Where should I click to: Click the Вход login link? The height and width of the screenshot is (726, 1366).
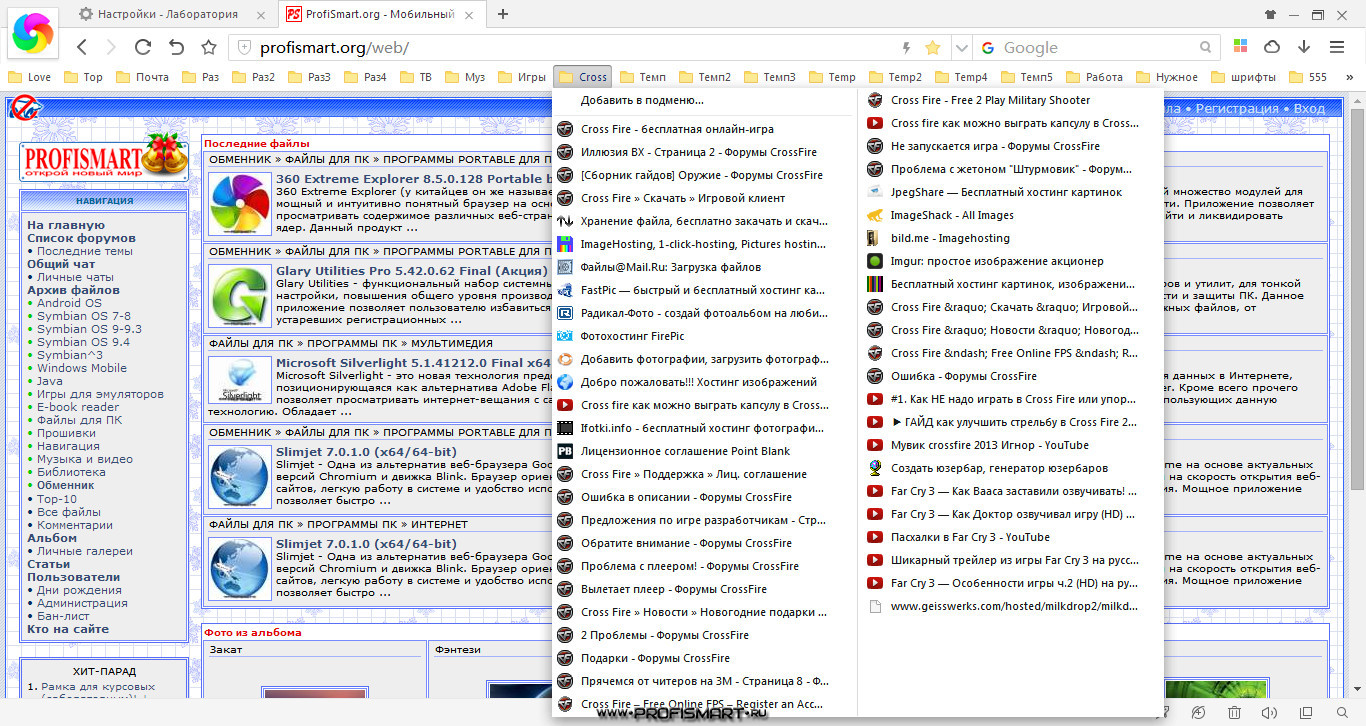pos(1309,108)
